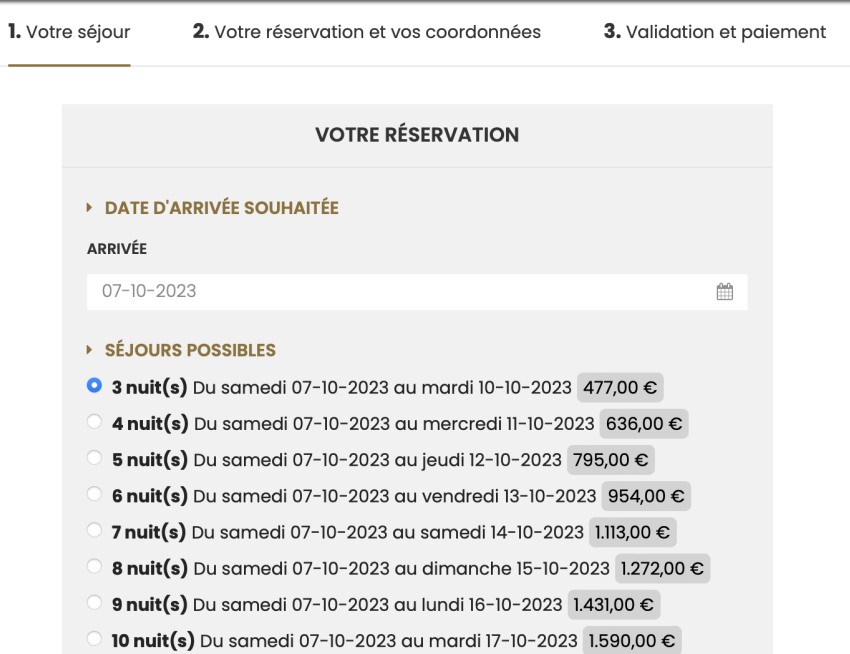Click the Séjours possibles heading text
This screenshot has height=654, width=850.
pyautogui.click(x=190, y=351)
